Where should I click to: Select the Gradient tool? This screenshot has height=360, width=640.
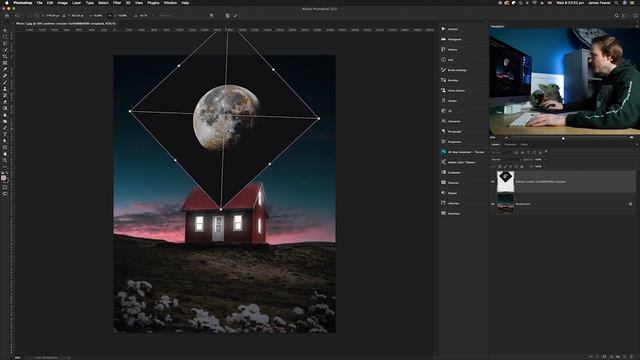tap(5, 108)
